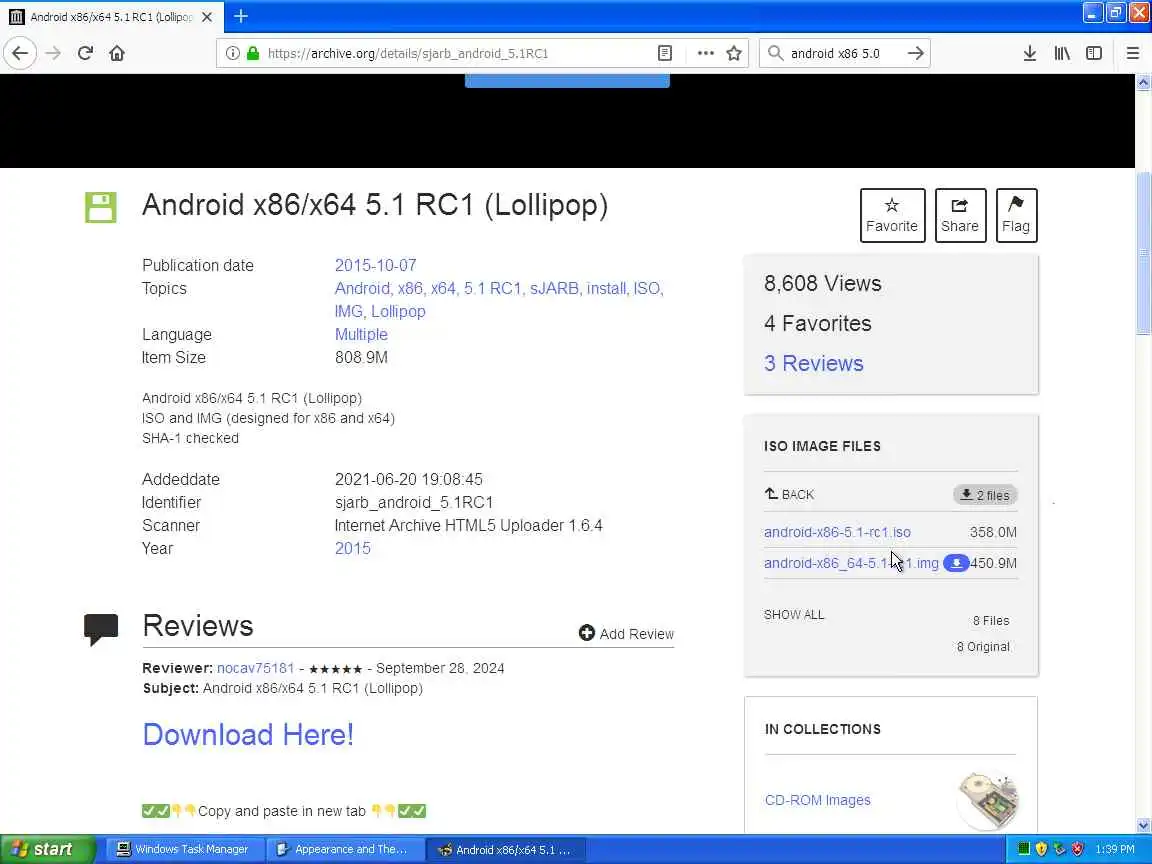Viewport: 1152px width, 864px height.
Task: Open the Firefox home page icon
Action: [117, 53]
